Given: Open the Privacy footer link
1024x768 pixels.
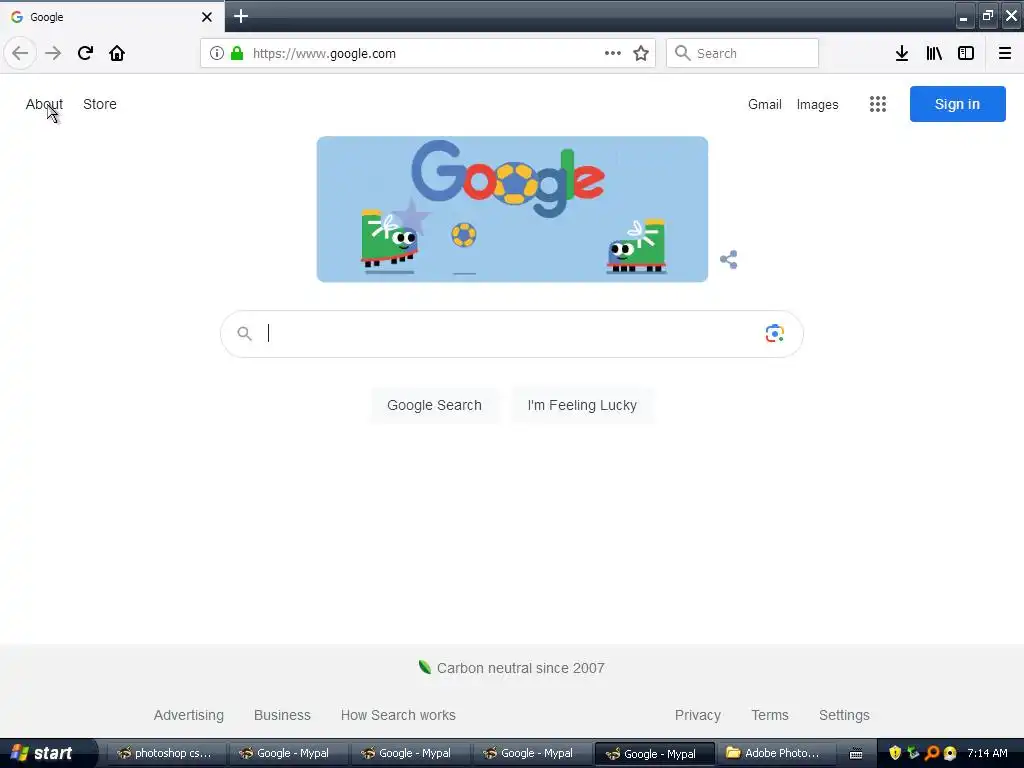Looking at the screenshot, I should click(698, 715).
